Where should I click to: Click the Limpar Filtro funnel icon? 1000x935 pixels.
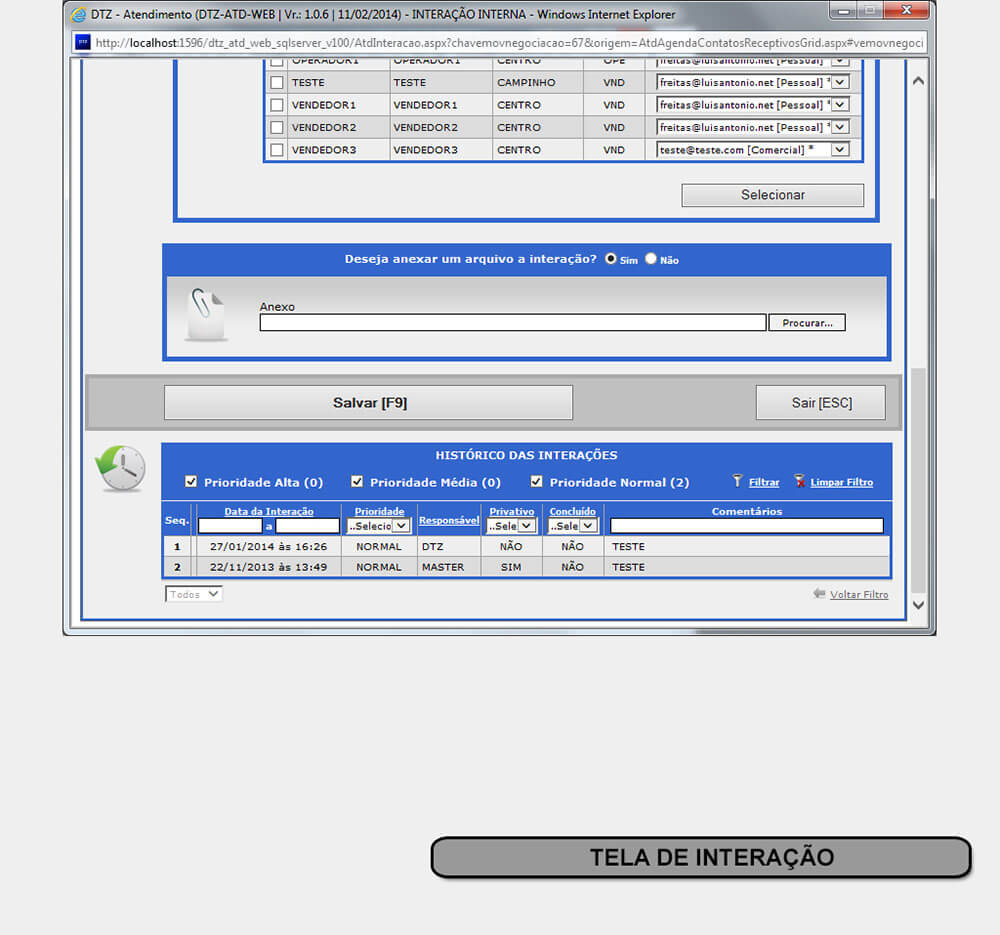click(799, 481)
